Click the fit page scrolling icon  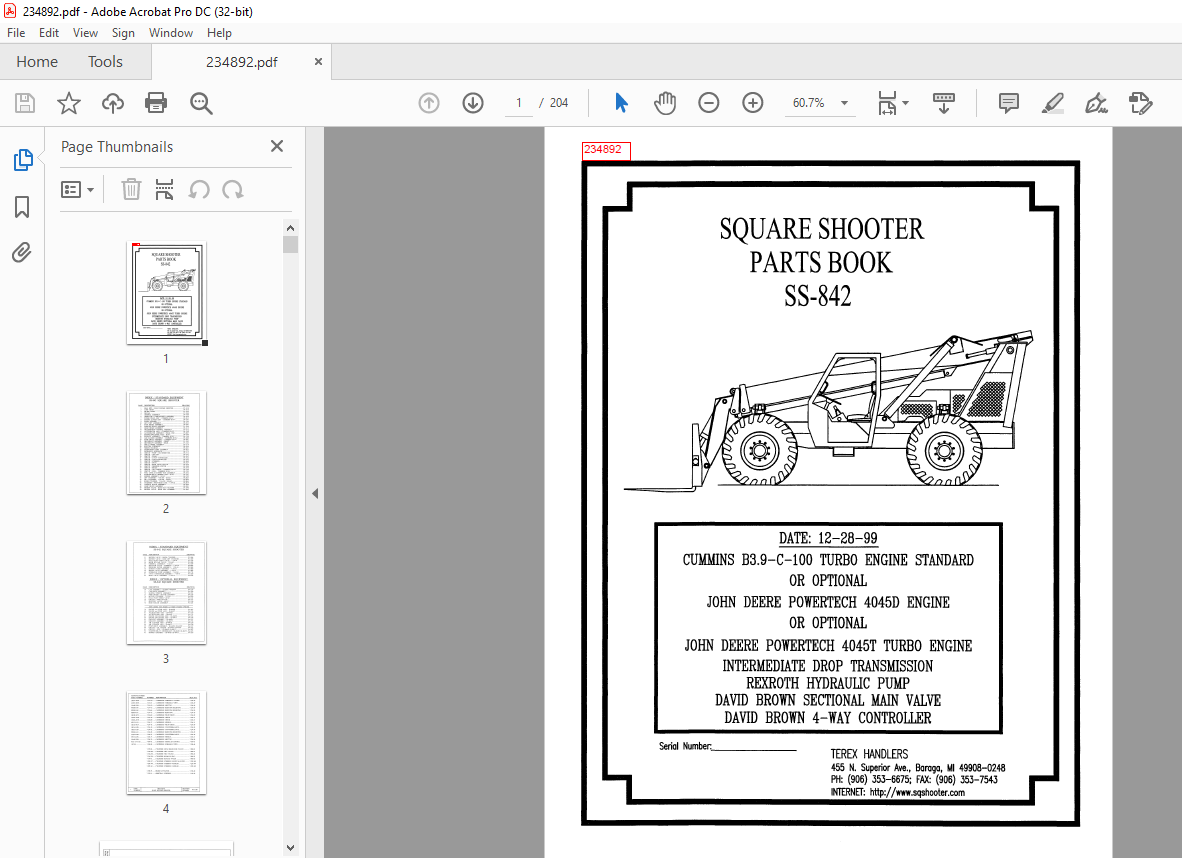(x=887, y=103)
